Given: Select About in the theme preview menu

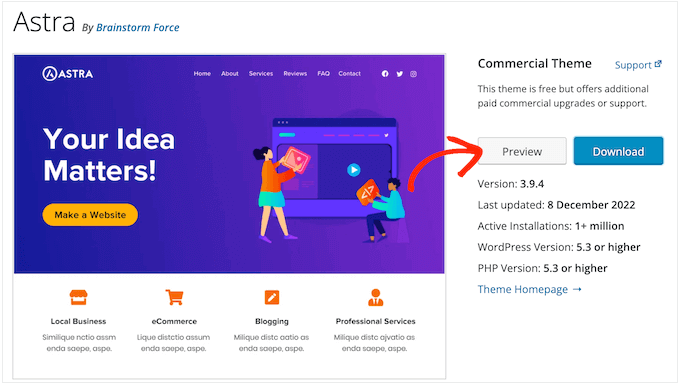Looking at the screenshot, I should pos(230,74).
